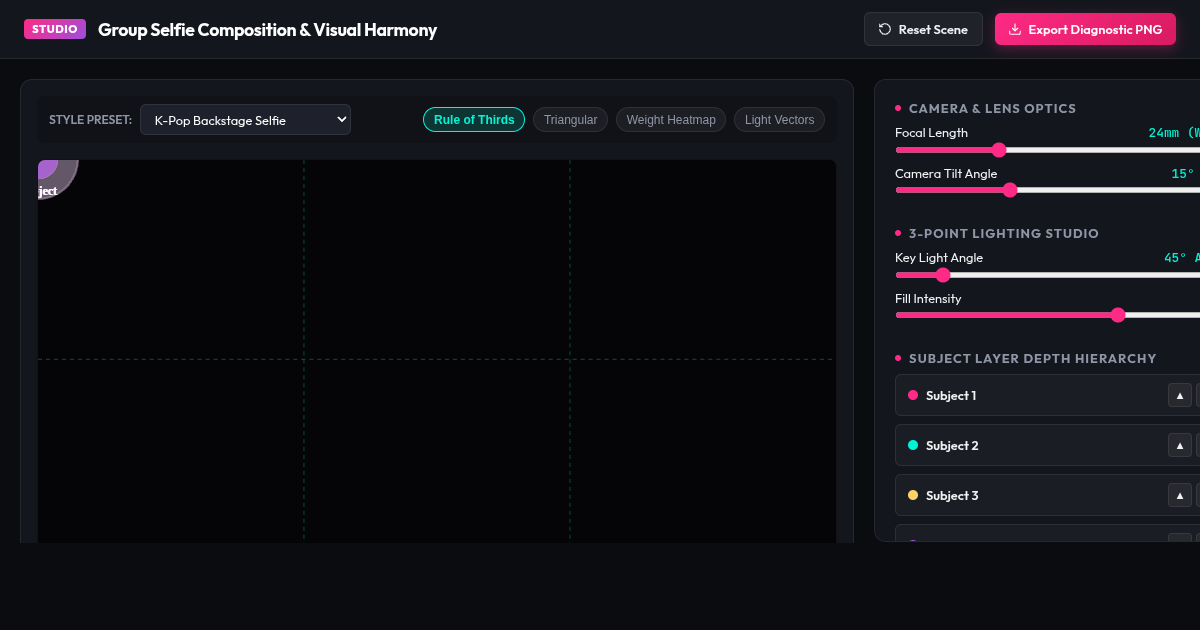The width and height of the screenshot is (1200, 630).
Task: Click the 24mm focal length value
Action: click(x=1174, y=133)
